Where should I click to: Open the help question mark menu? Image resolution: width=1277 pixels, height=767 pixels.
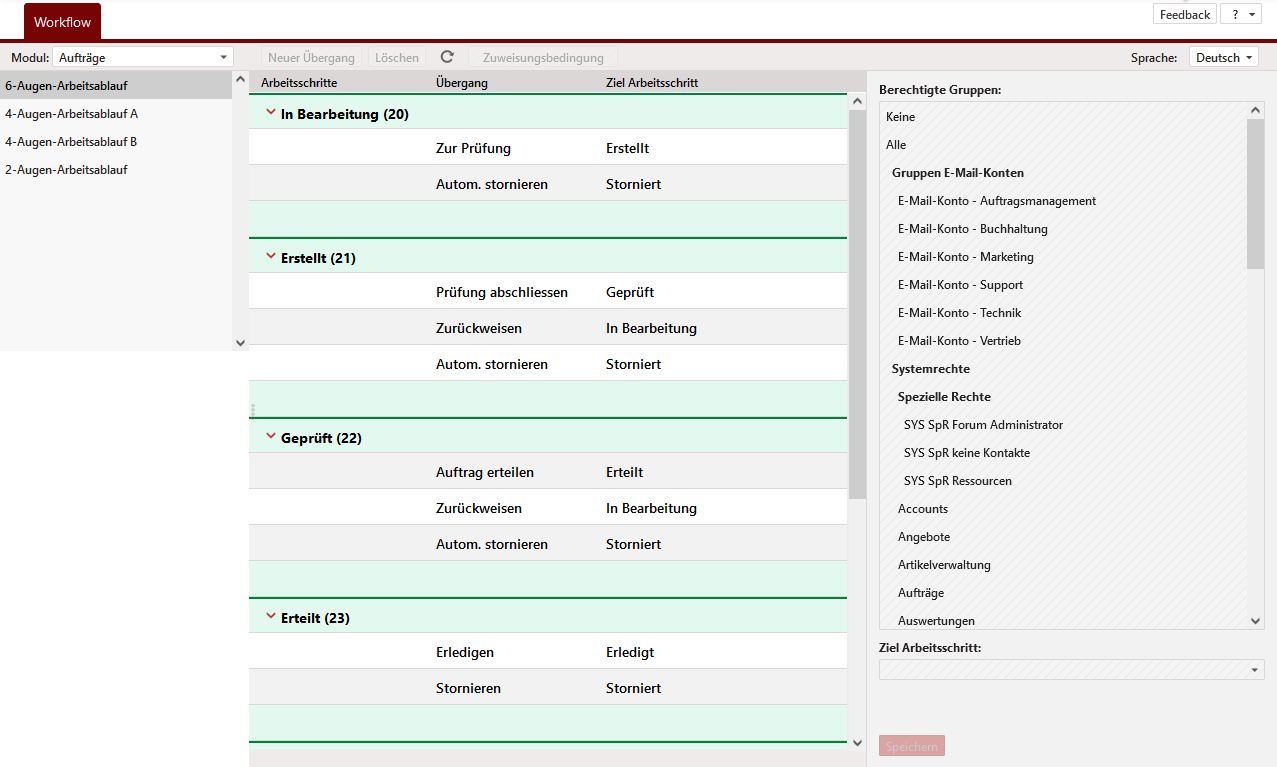pos(1242,15)
